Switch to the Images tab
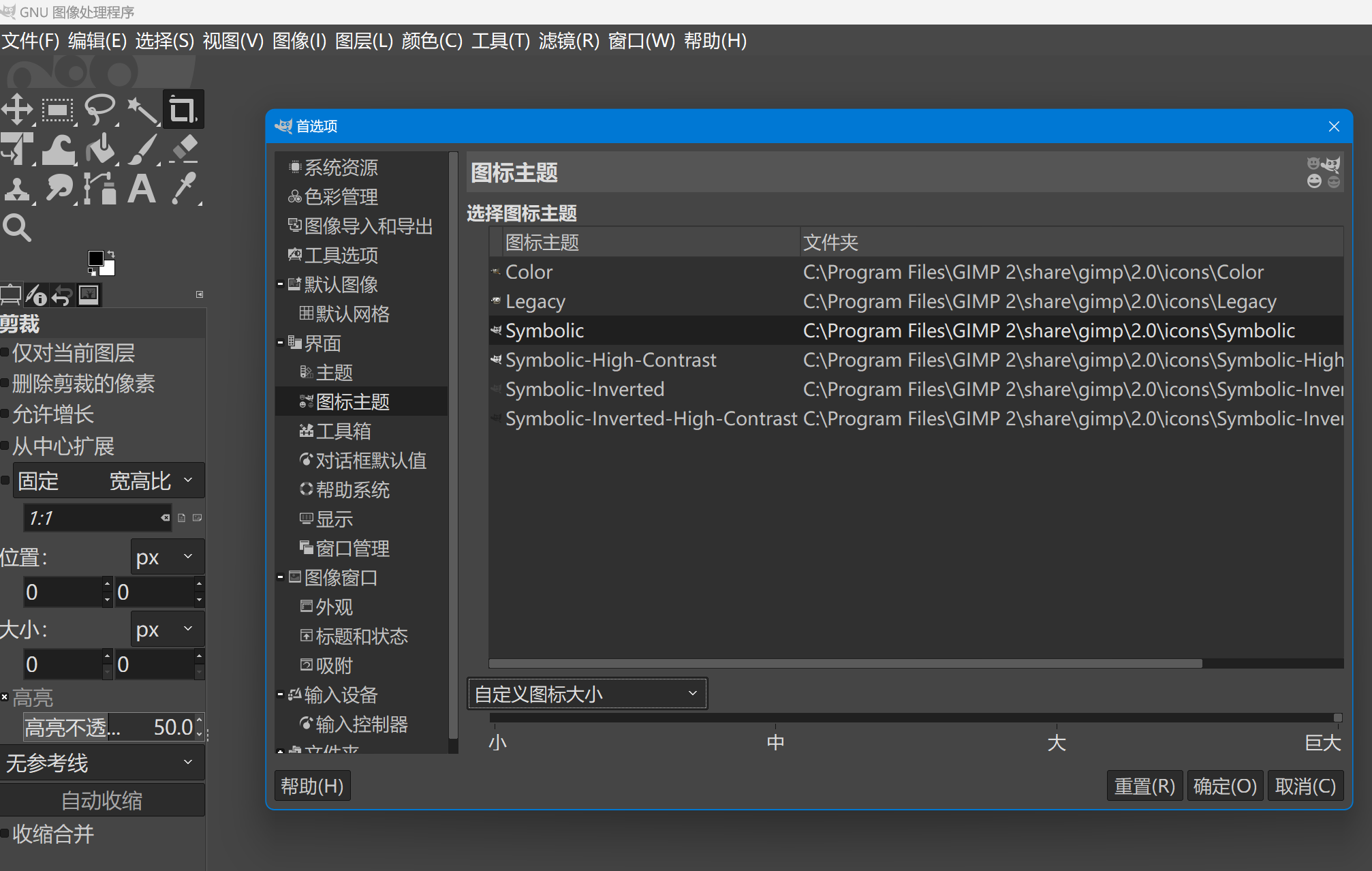The width and height of the screenshot is (1372, 871). tap(89, 295)
